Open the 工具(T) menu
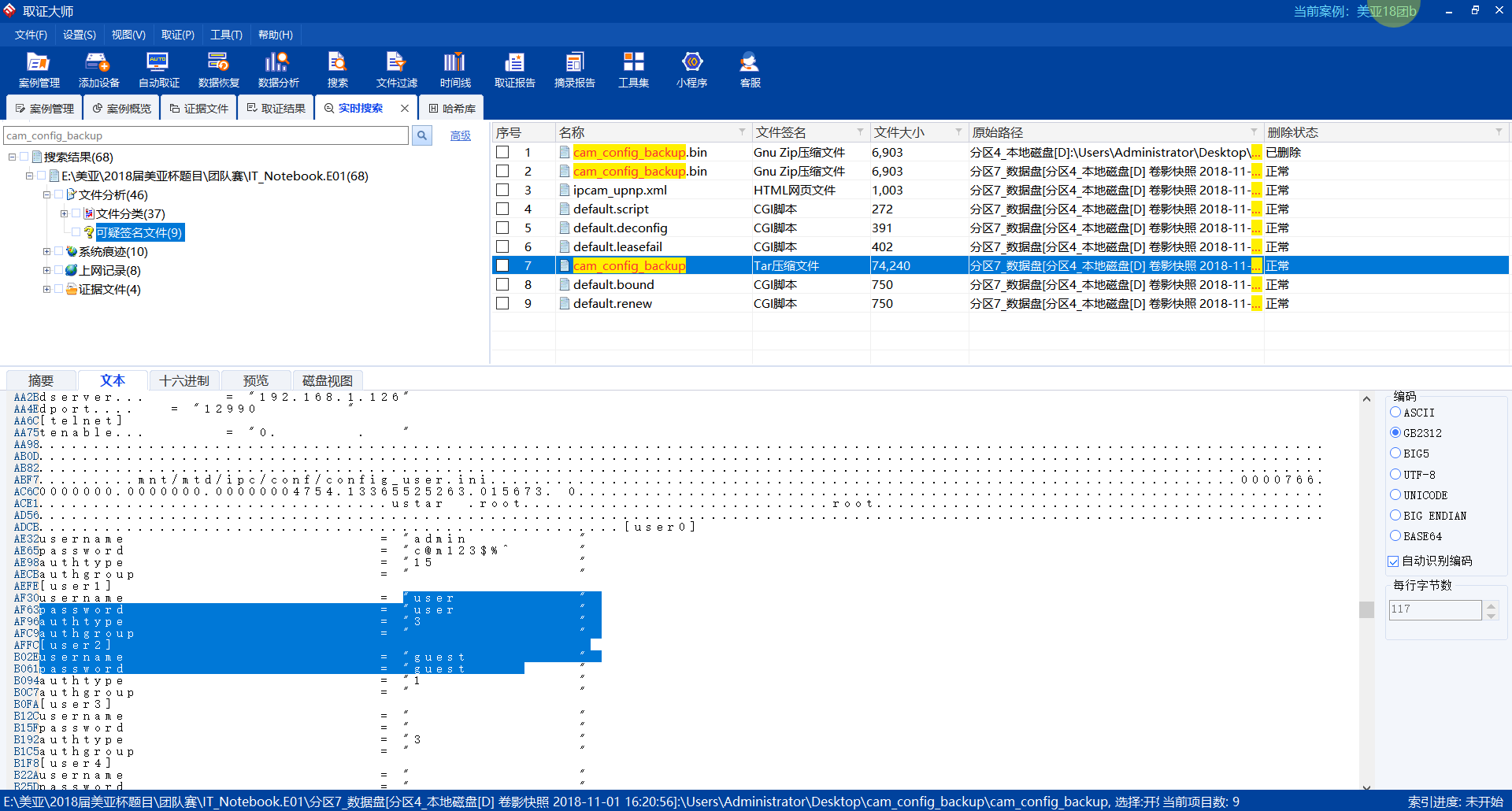The height and width of the screenshot is (811, 1512). pyautogui.click(x=227, y=35)
